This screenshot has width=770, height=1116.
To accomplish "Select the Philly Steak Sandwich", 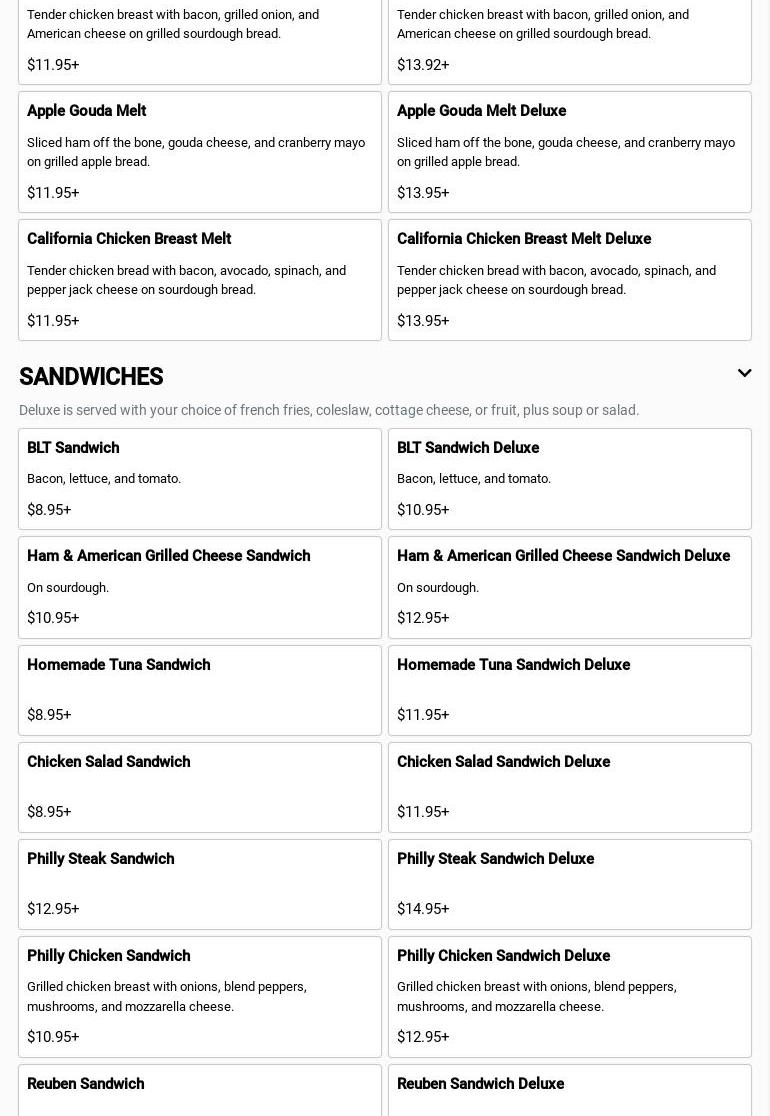I will [x=199, y=884].
